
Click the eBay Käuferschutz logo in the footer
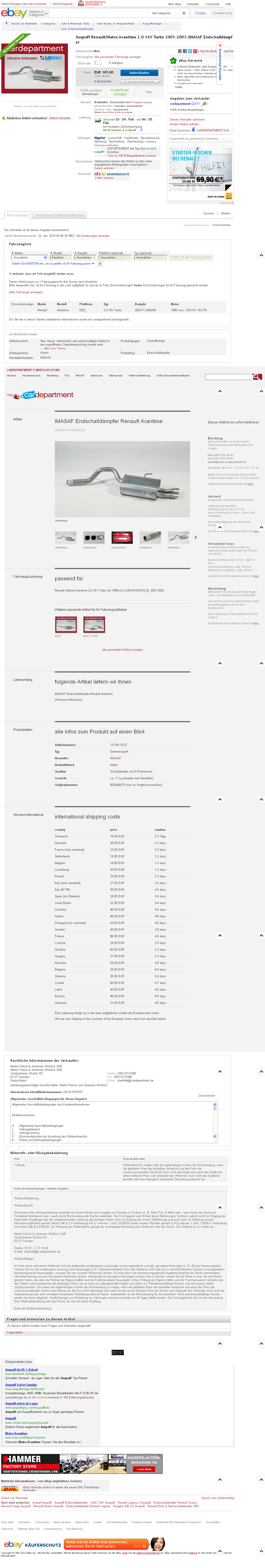(32, 1544)
